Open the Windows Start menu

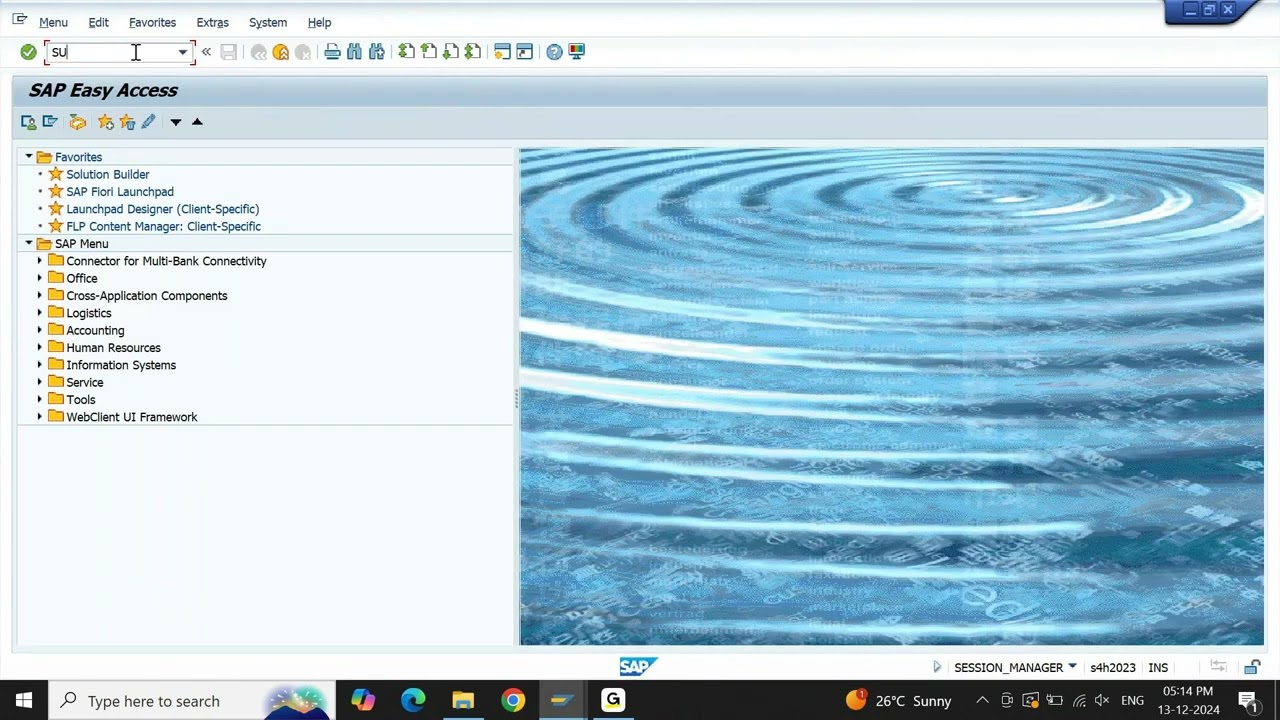[x=24, y=701]
